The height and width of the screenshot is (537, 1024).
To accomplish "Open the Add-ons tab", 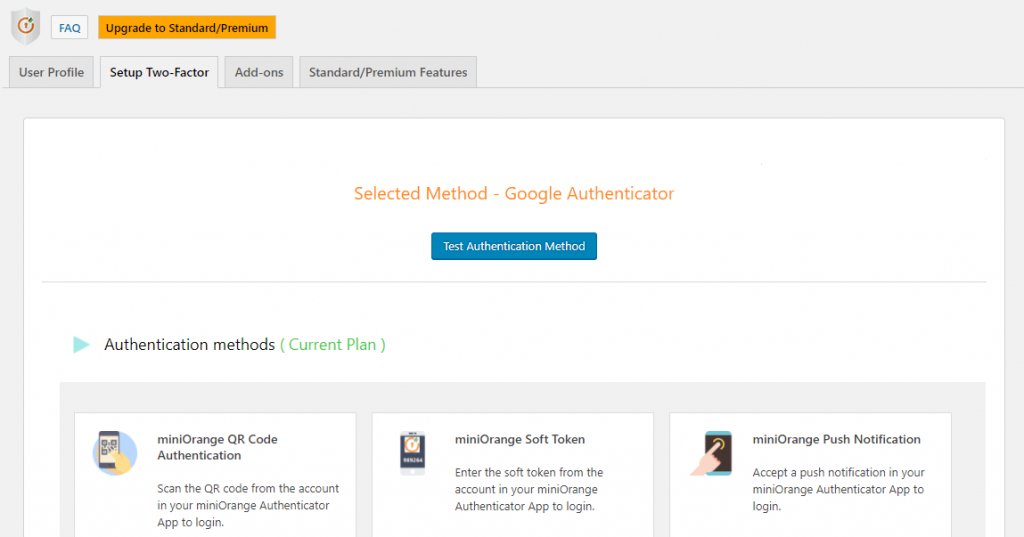I will [x=259, y=72].
